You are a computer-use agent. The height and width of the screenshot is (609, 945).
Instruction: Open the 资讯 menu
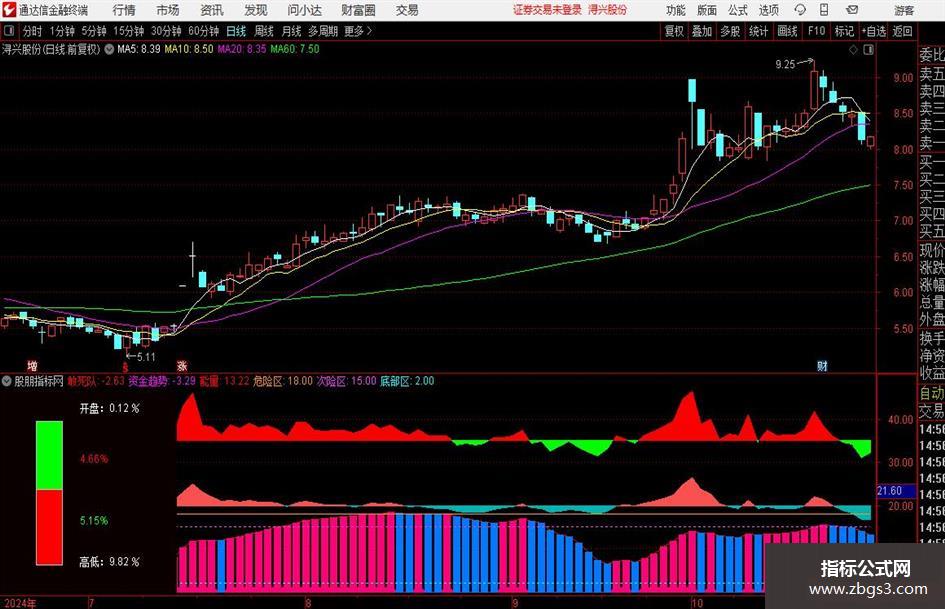[212, 10]
